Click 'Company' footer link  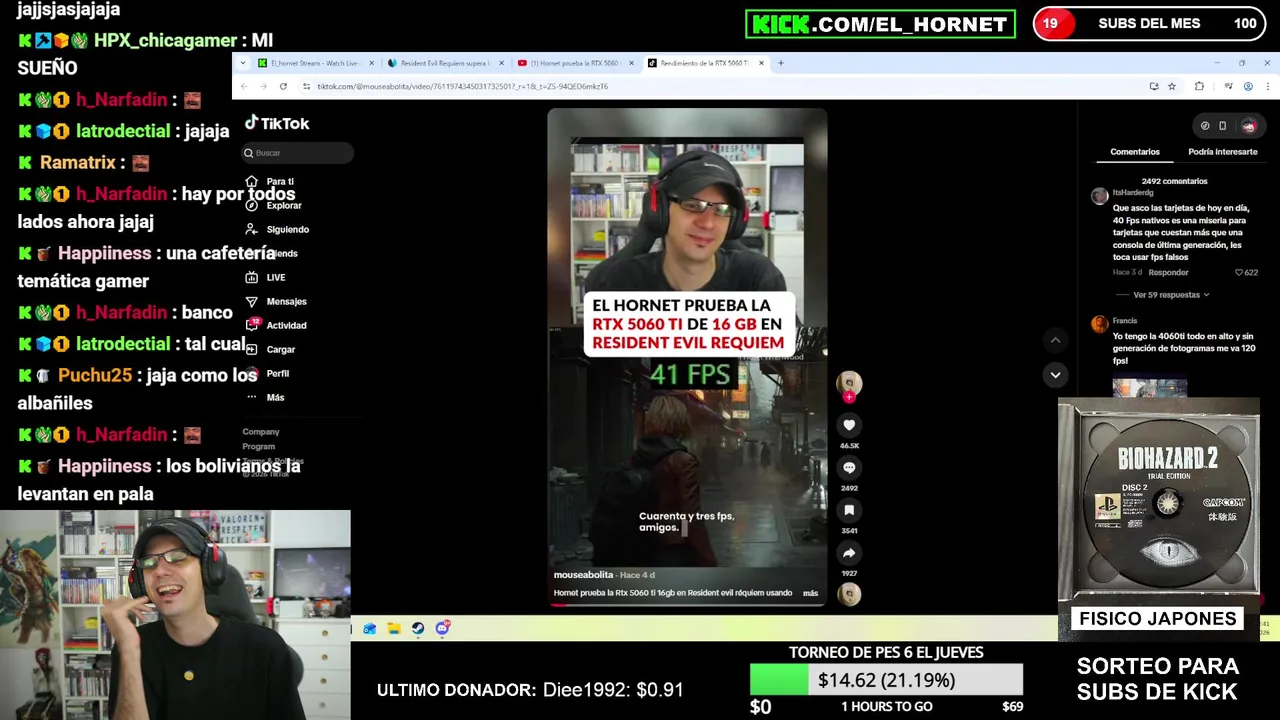[x=261, y=432]
